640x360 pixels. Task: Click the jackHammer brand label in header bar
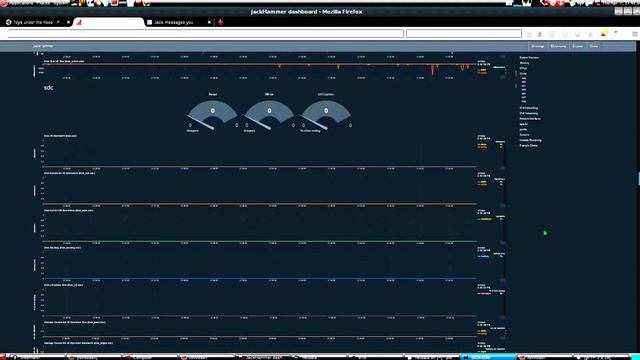coord(43,46)
